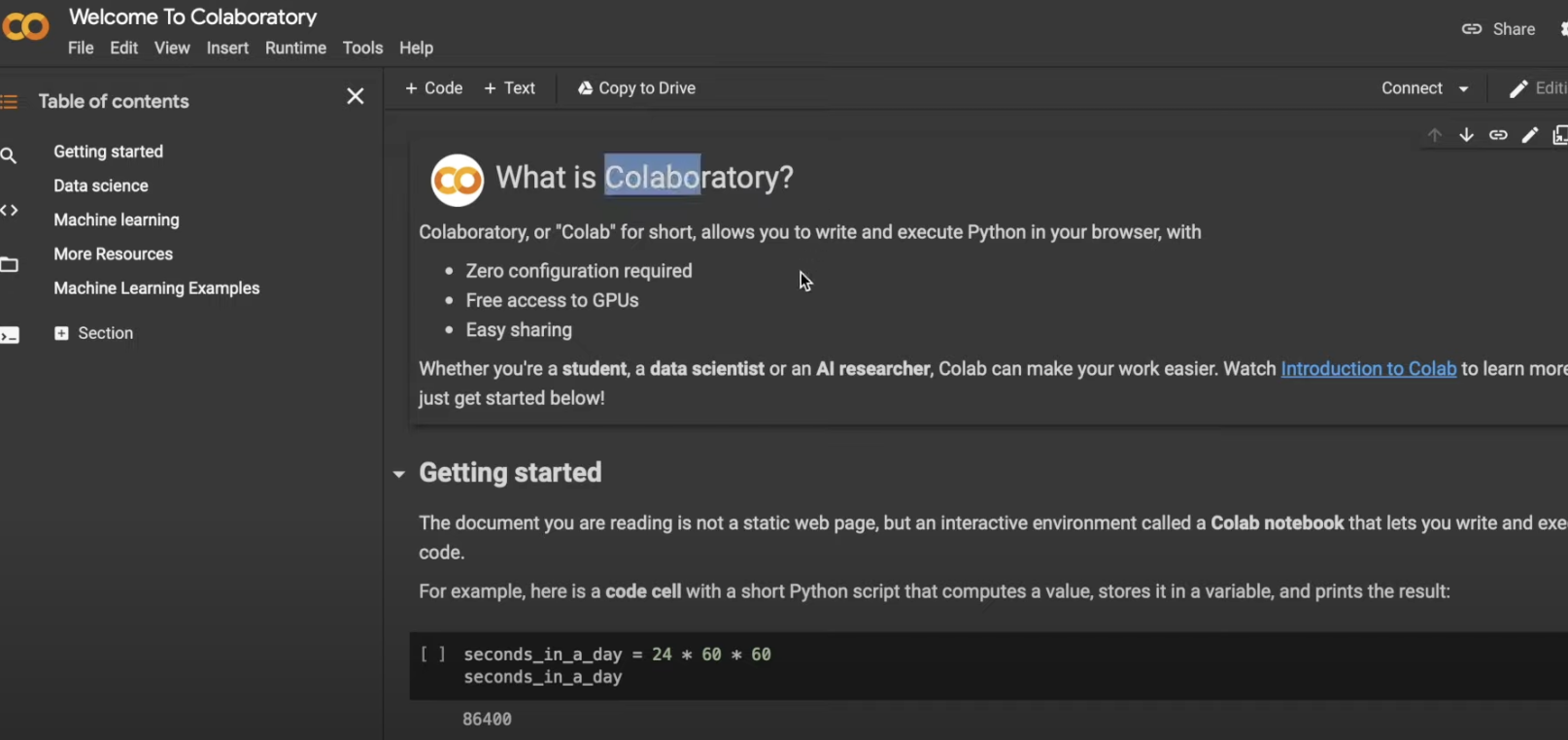Add a Code cell
The image size is (1568, 740).
(x=433, y=87)
